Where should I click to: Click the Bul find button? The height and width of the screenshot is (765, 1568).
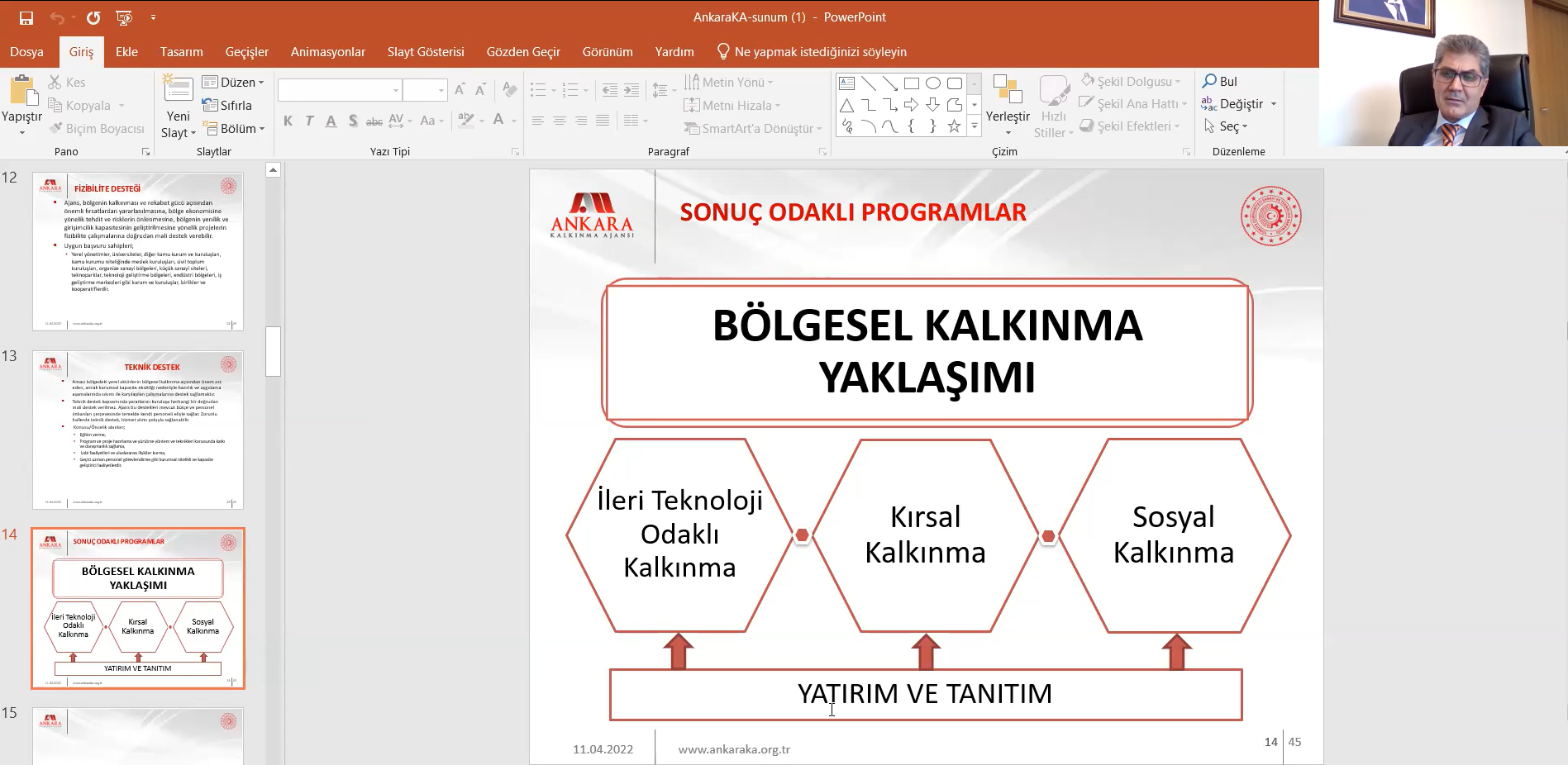(1220, 81)
